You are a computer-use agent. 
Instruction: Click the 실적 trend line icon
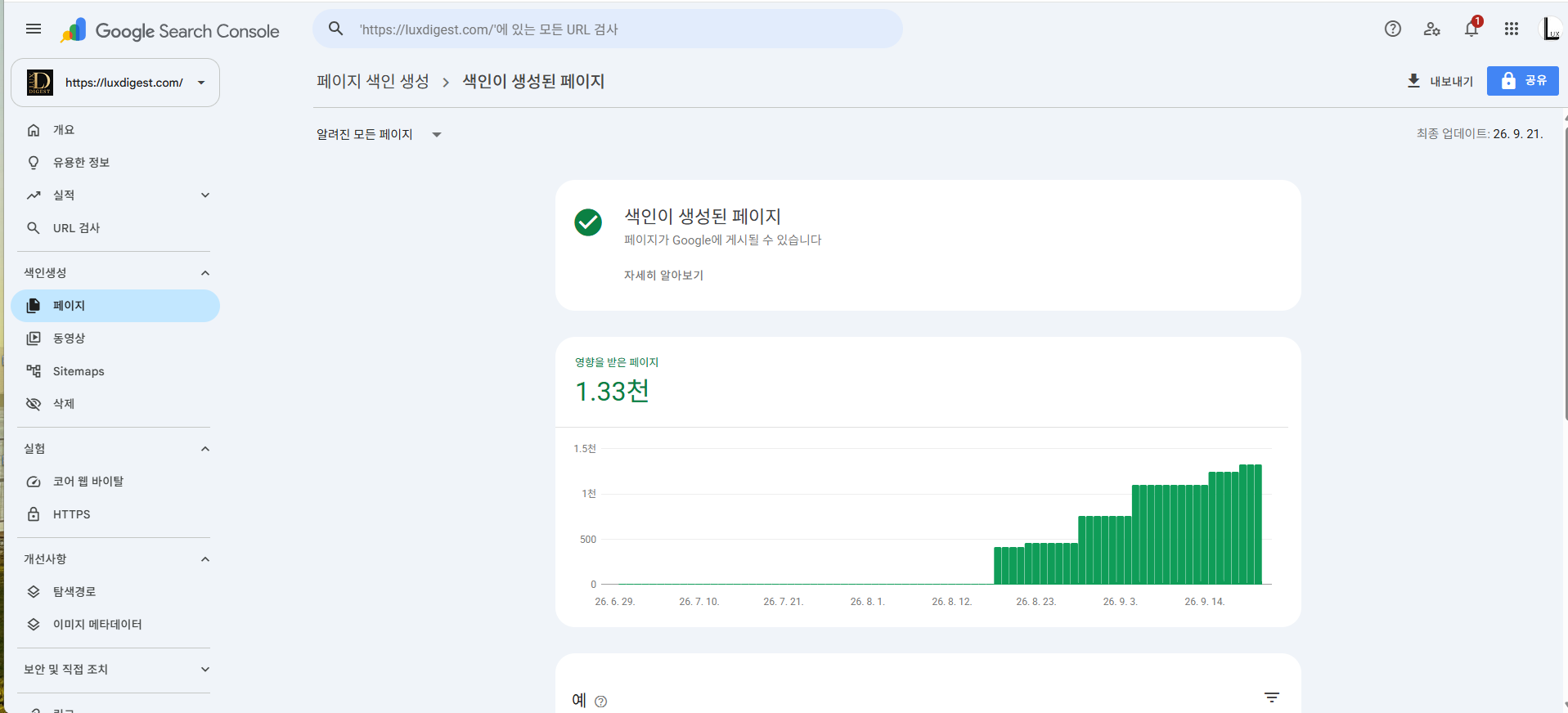coord(34,195)
